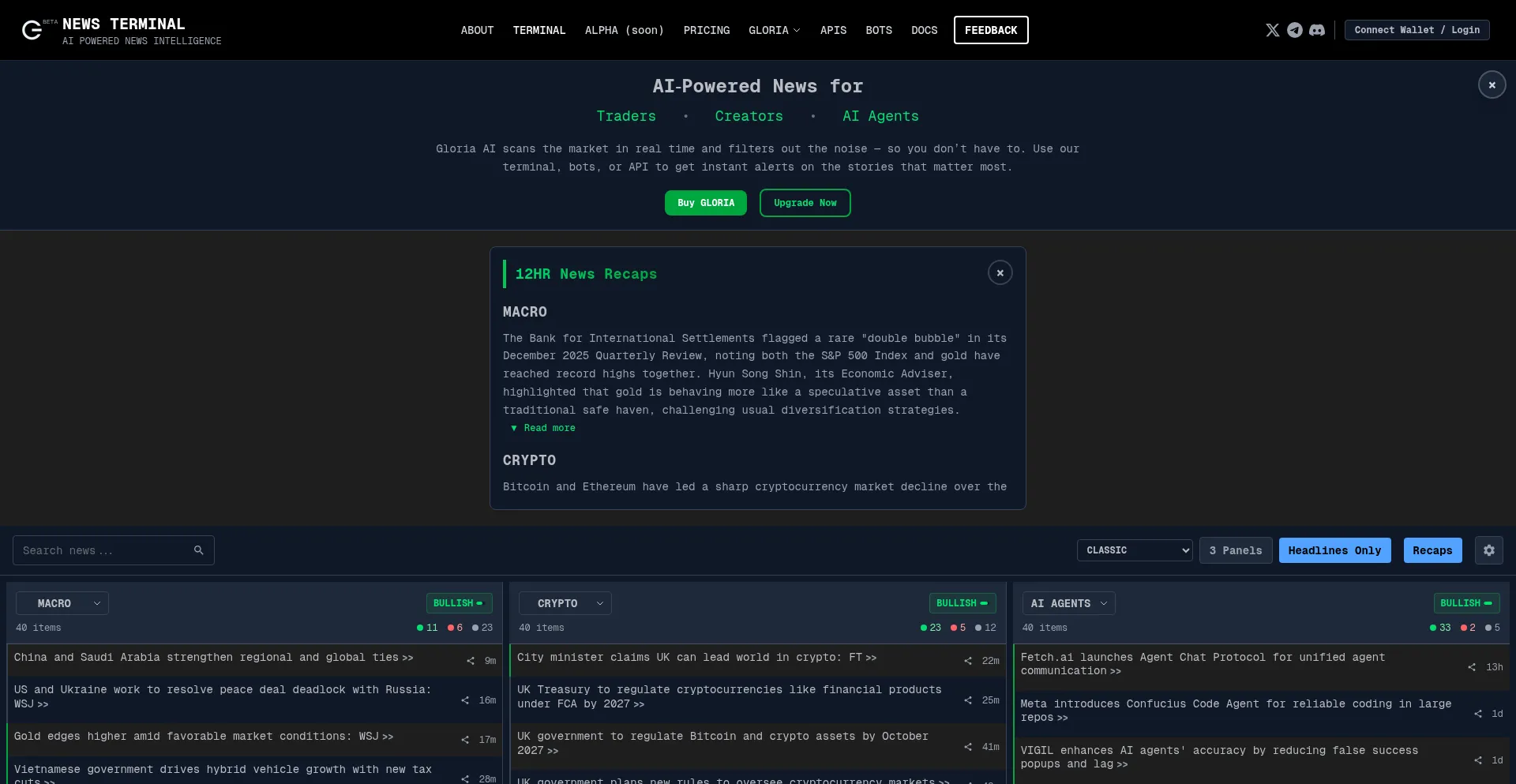Click the search magnifier icon

(199, 550)
